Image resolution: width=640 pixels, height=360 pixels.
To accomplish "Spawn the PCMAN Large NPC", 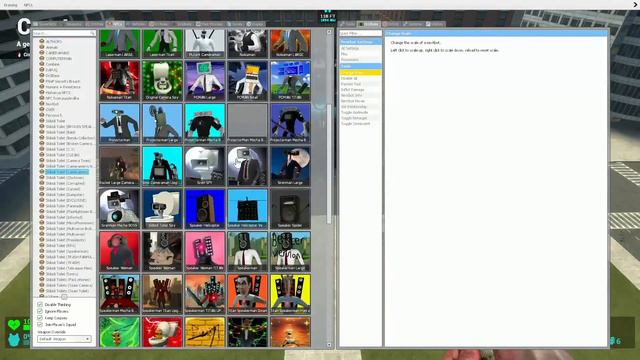I will click(x=204, y=80).
